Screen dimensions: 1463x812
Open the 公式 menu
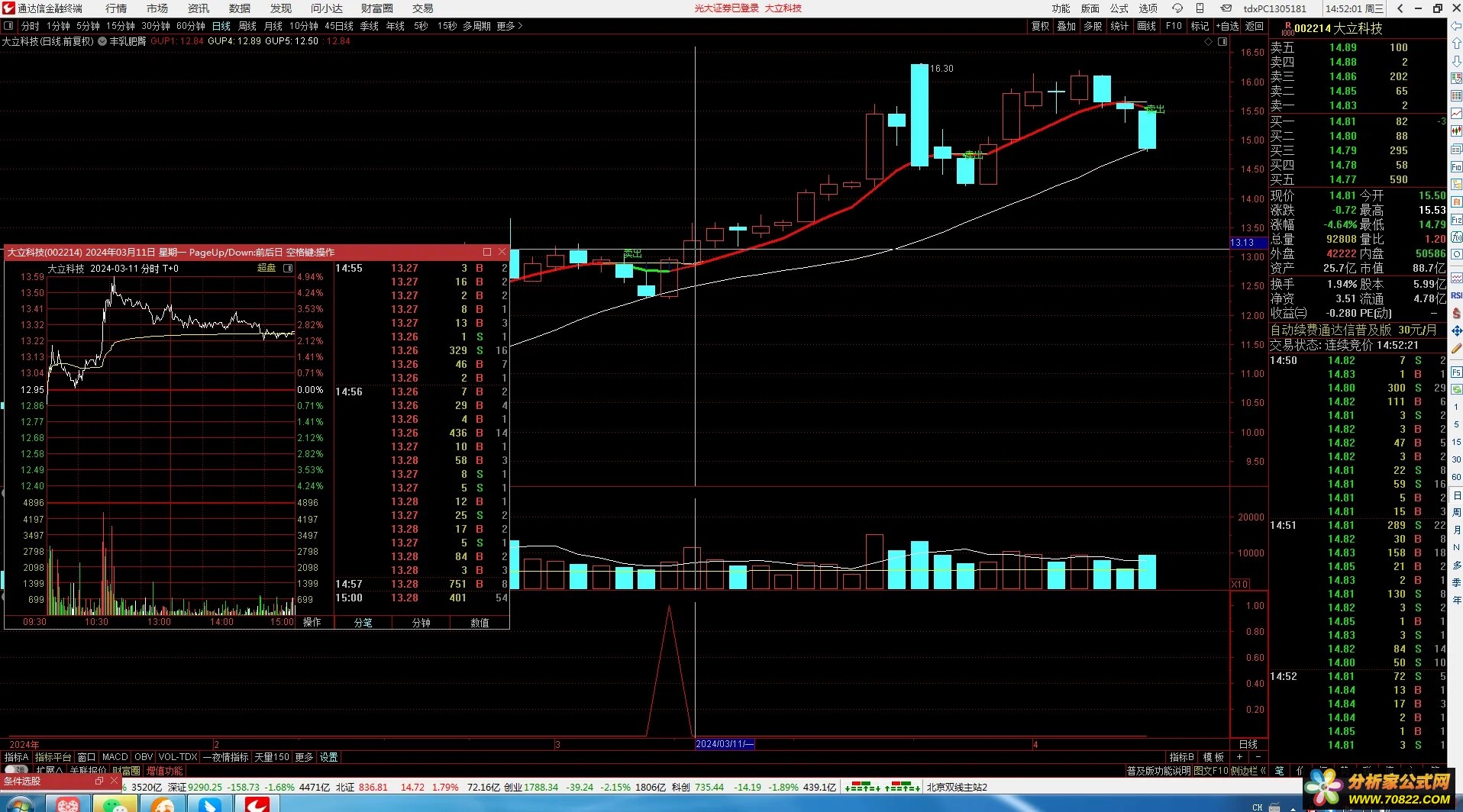(x=1119, y=8)
